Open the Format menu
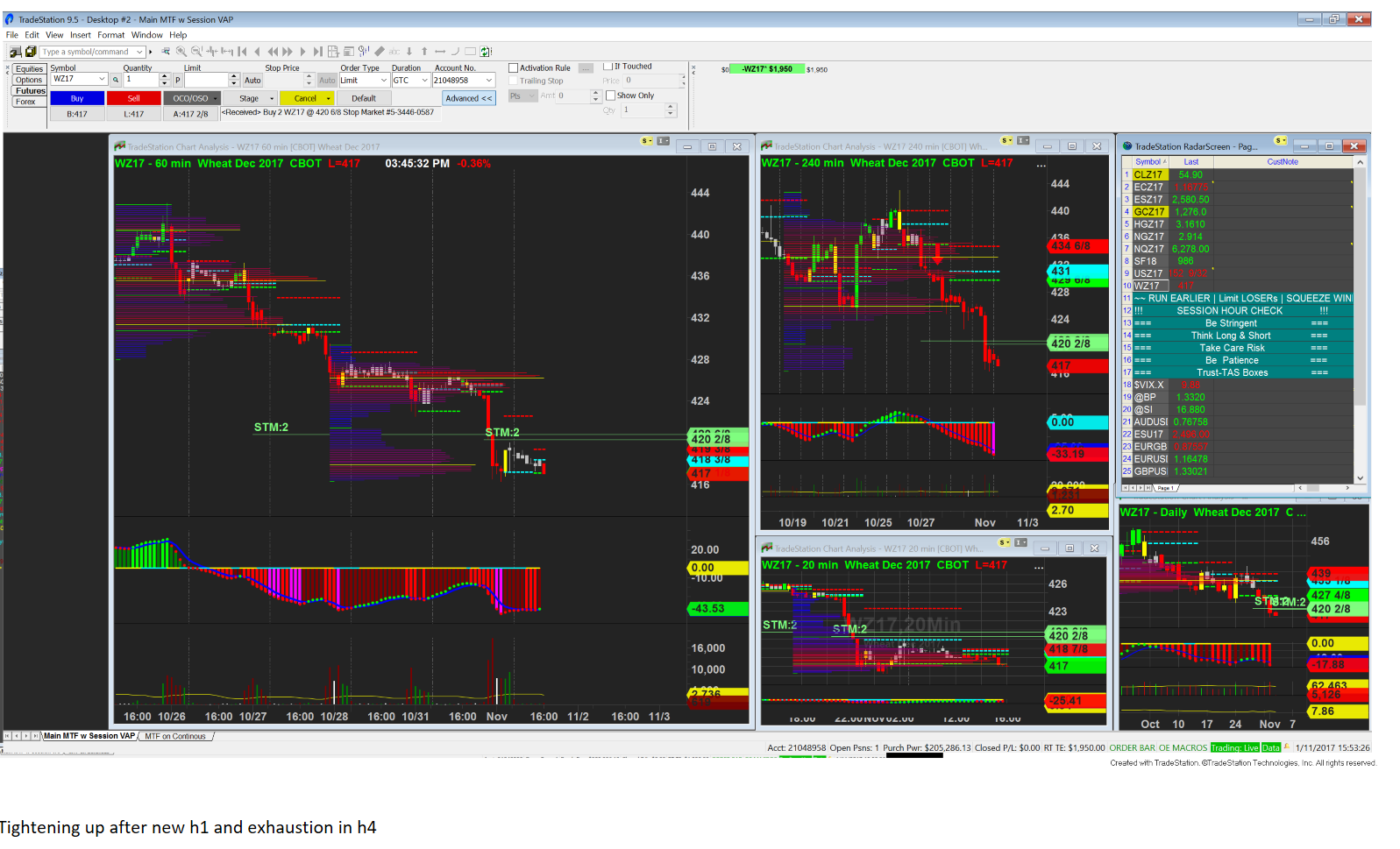 (x=111, y=35)
